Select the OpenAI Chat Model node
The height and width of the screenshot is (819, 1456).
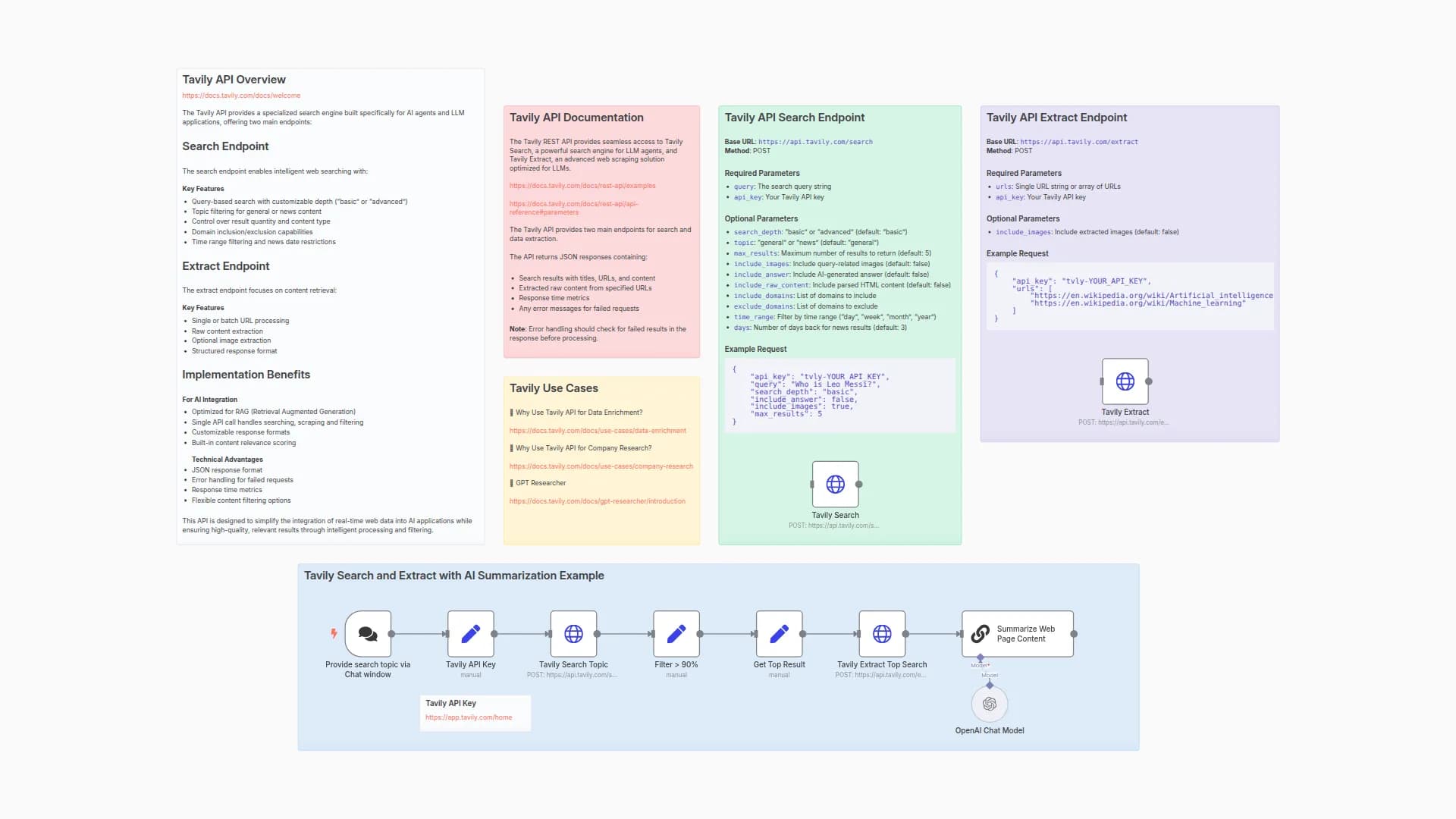click(x=990, y=704)
